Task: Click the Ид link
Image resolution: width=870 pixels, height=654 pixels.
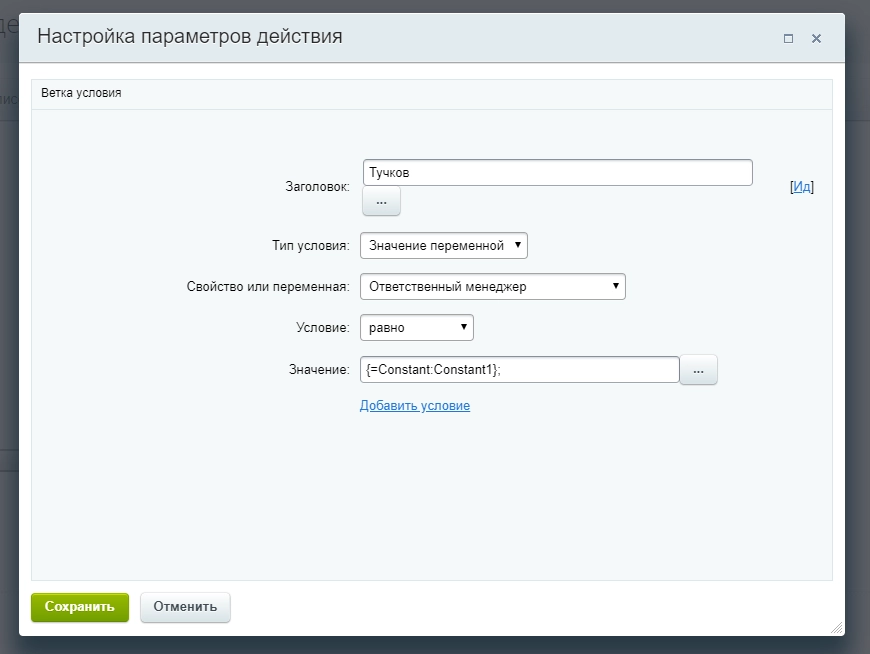Action: 804,185
